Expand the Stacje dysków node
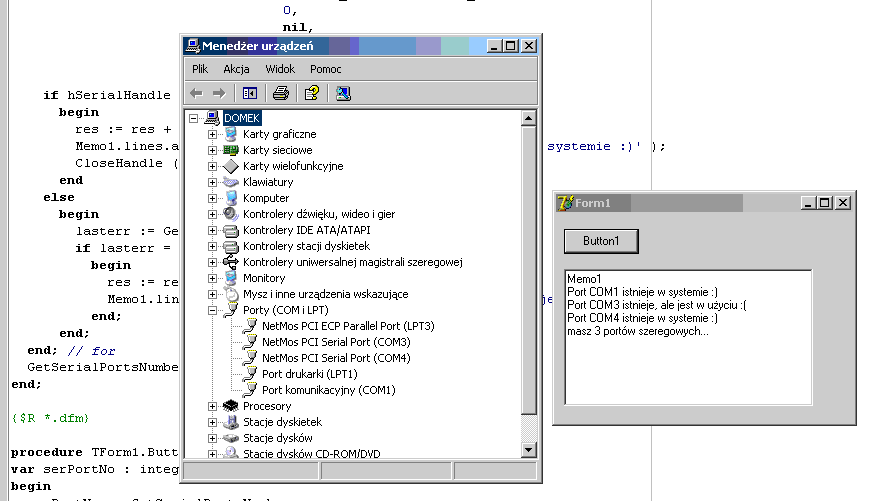This screenshot has width=877, height=501. (x=212, y=438)
